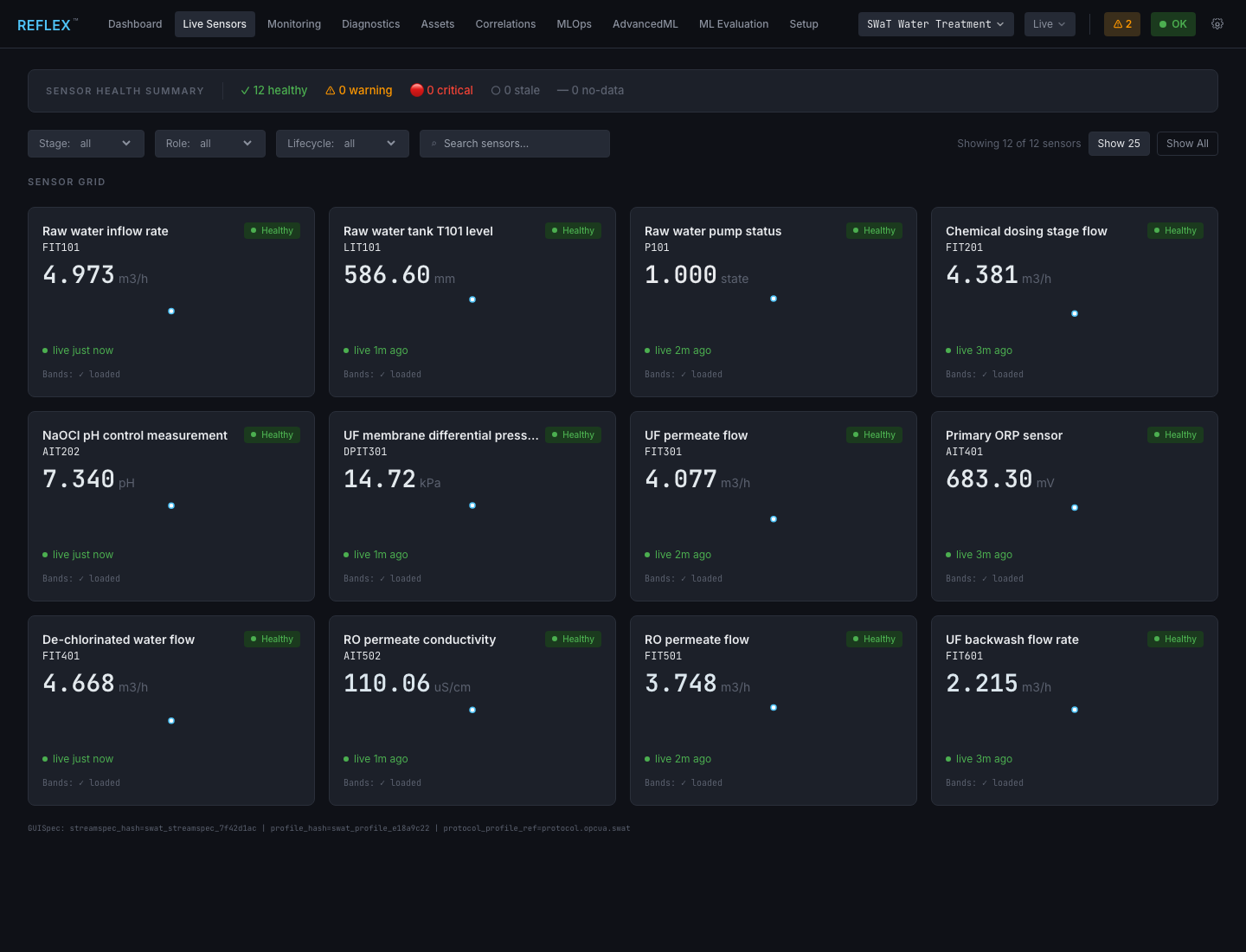
Task: Click 'Bands: loaded' on UF backwash flow rate
Action: coord(985,783)
